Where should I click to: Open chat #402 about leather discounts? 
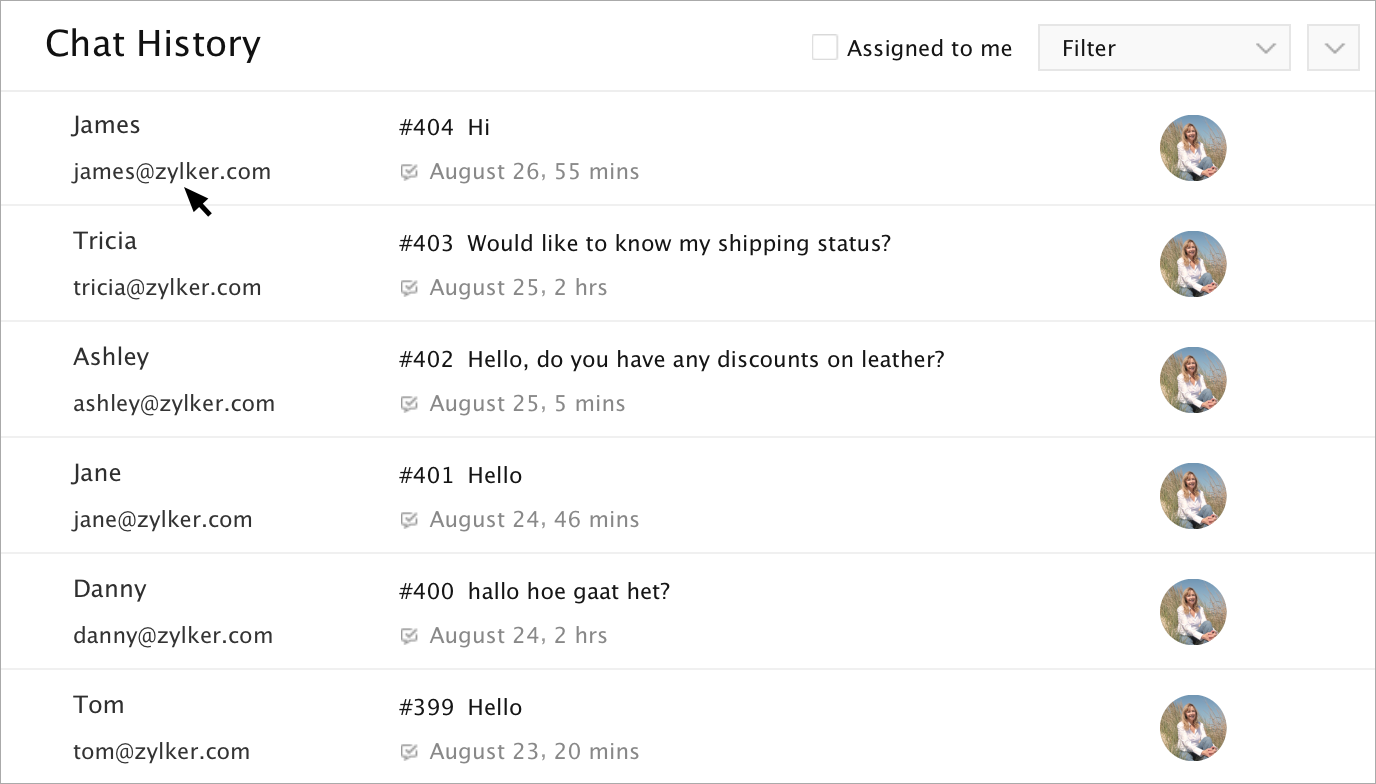coord(671,359)
